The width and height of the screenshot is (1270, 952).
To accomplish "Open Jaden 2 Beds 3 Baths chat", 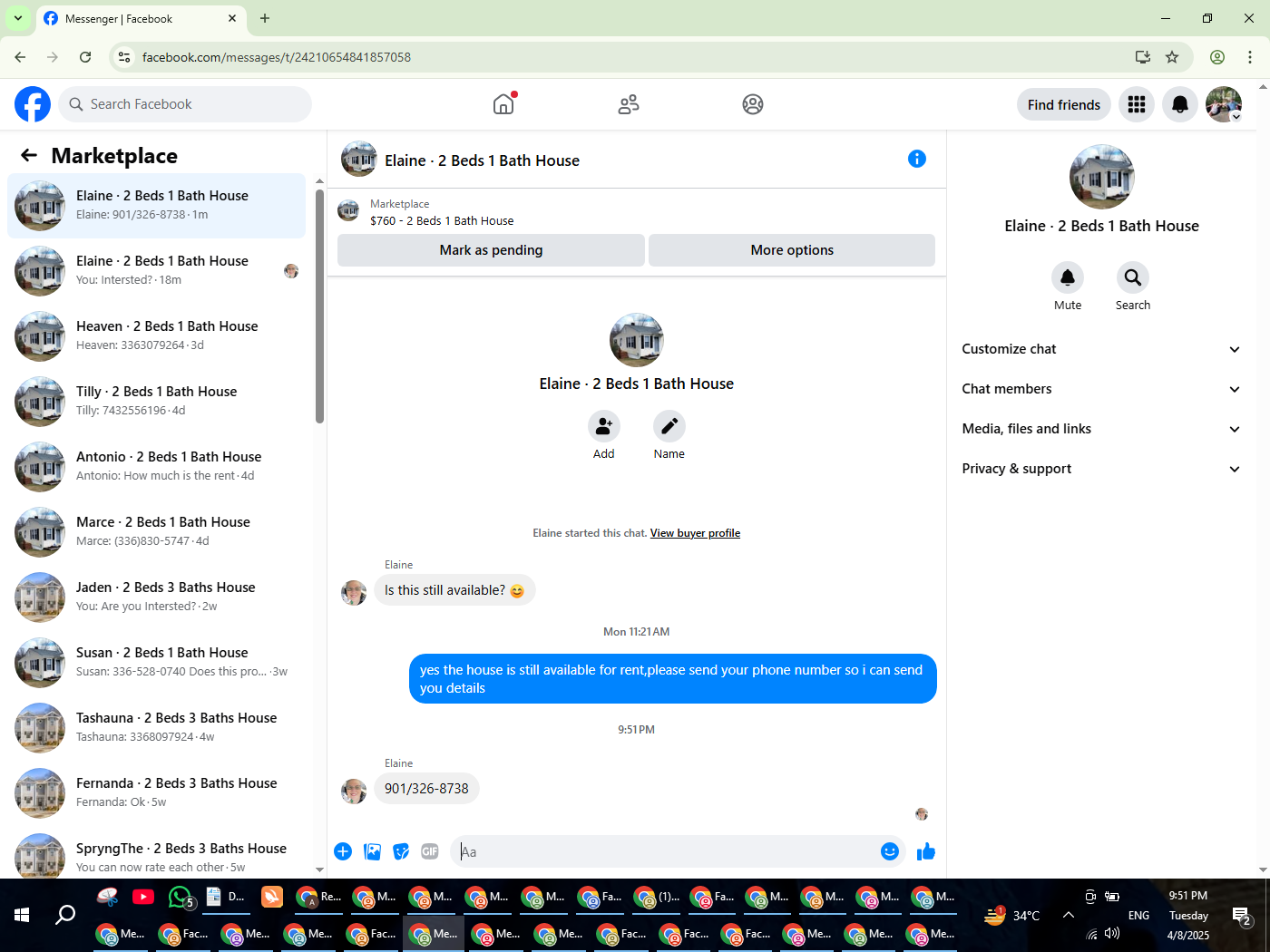I will click(x=157, y=597).
